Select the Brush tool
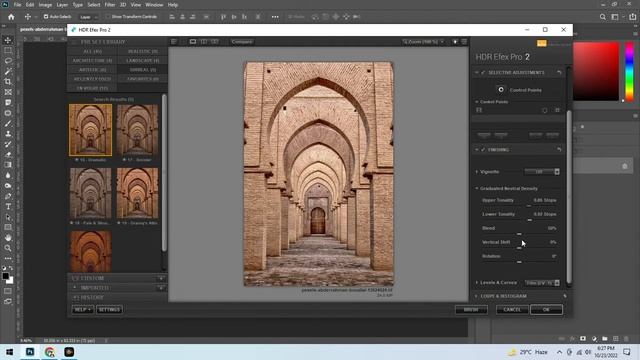Screen dimensions: 640x360 point(8,123)
